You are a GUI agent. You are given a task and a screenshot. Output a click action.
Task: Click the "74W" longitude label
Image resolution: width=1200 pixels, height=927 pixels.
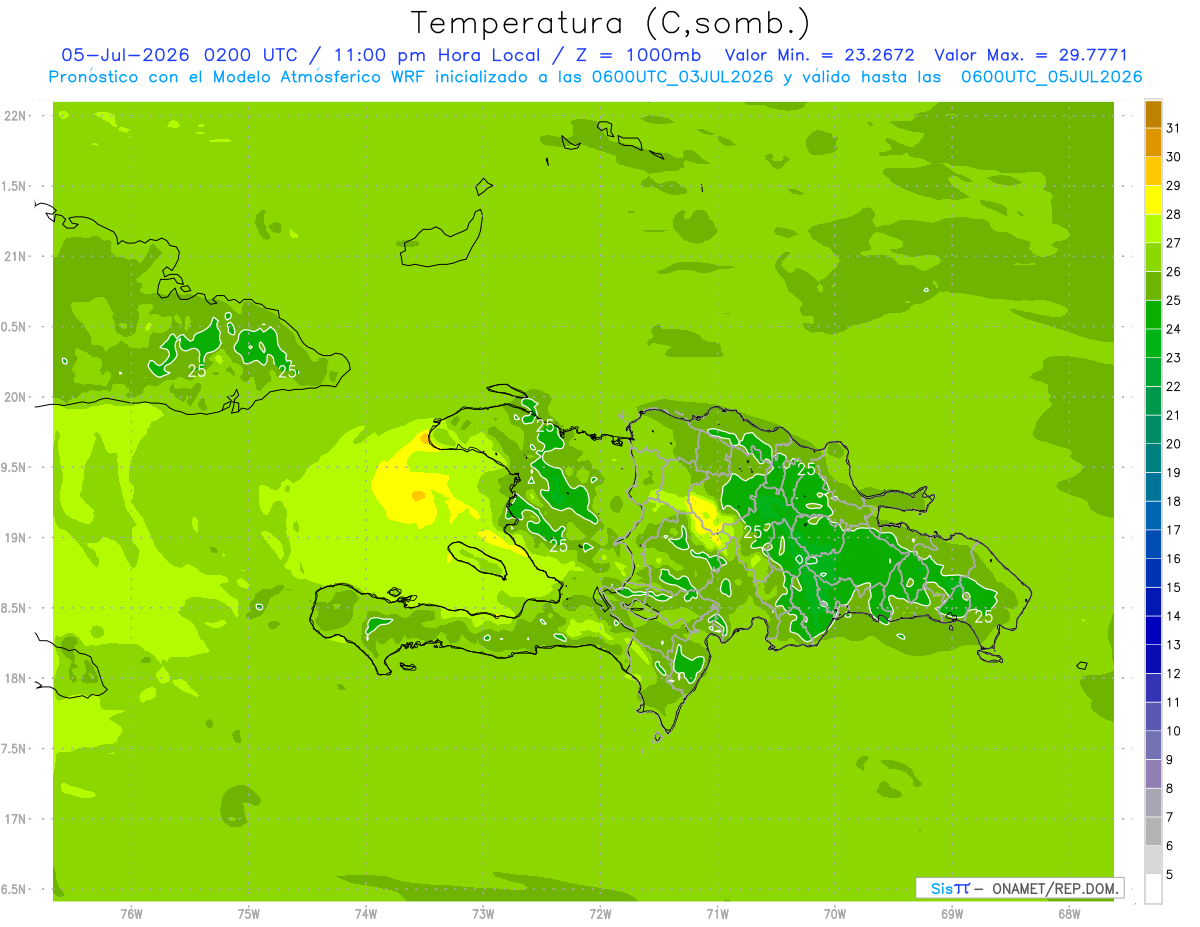366,914
